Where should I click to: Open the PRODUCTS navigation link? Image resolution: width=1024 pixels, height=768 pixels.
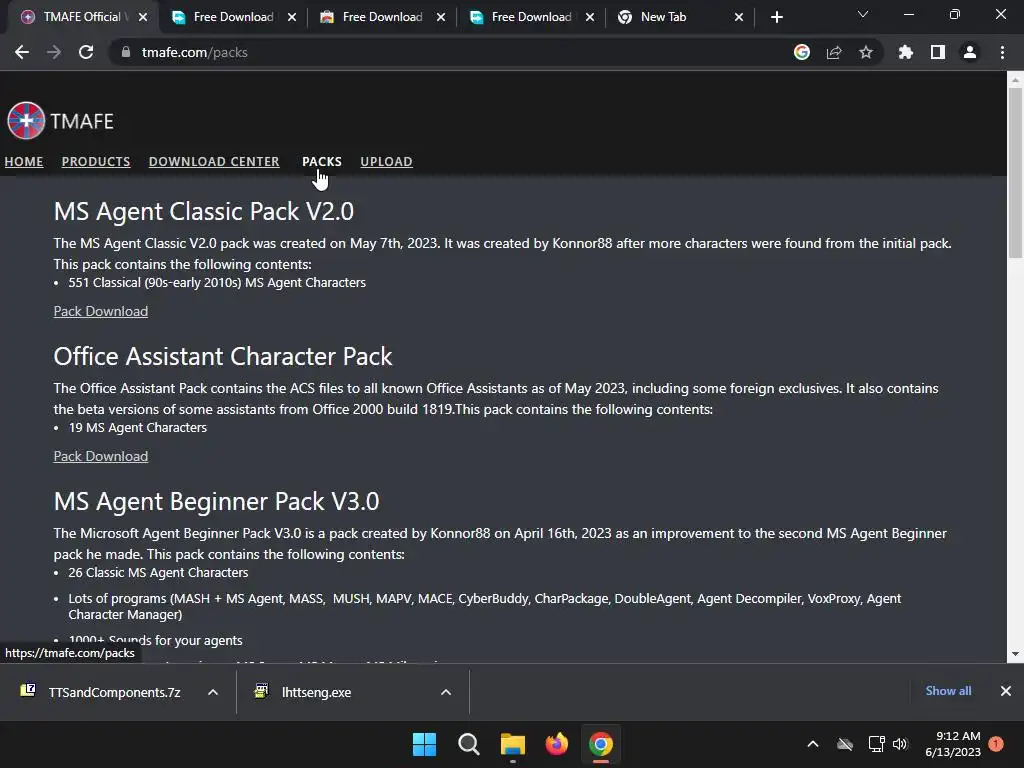click(96, 161)
